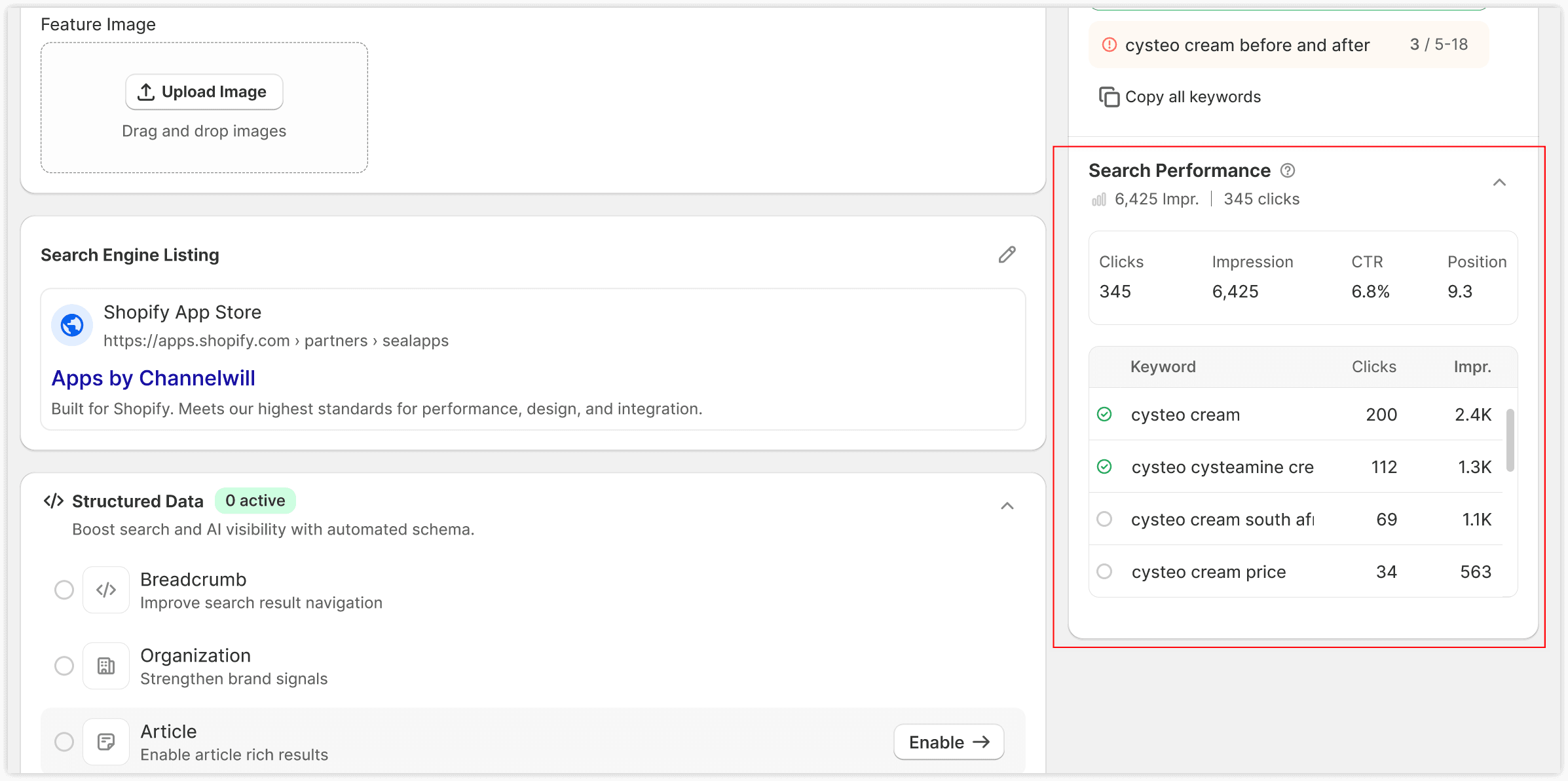Open the Apps by Channelwill listing title
1568x781 pixels.
[x=153, y=378]
